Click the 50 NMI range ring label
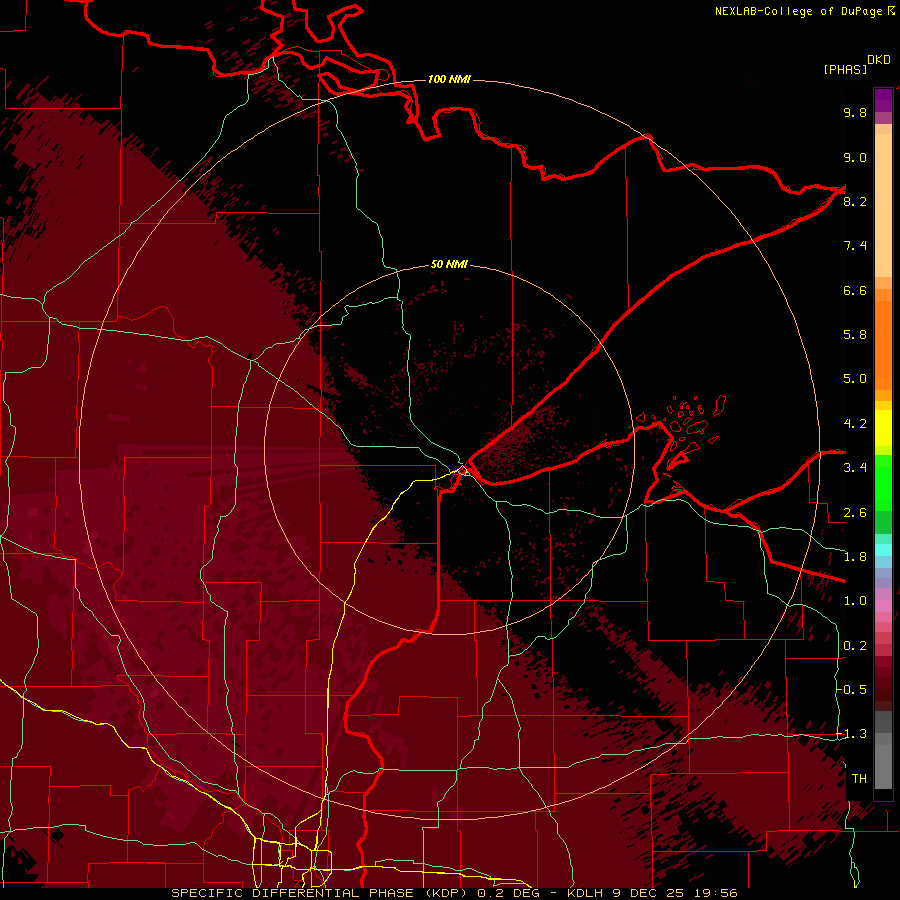Image resolution: width=900 pixels, height=900 pixels. point(449,264)
